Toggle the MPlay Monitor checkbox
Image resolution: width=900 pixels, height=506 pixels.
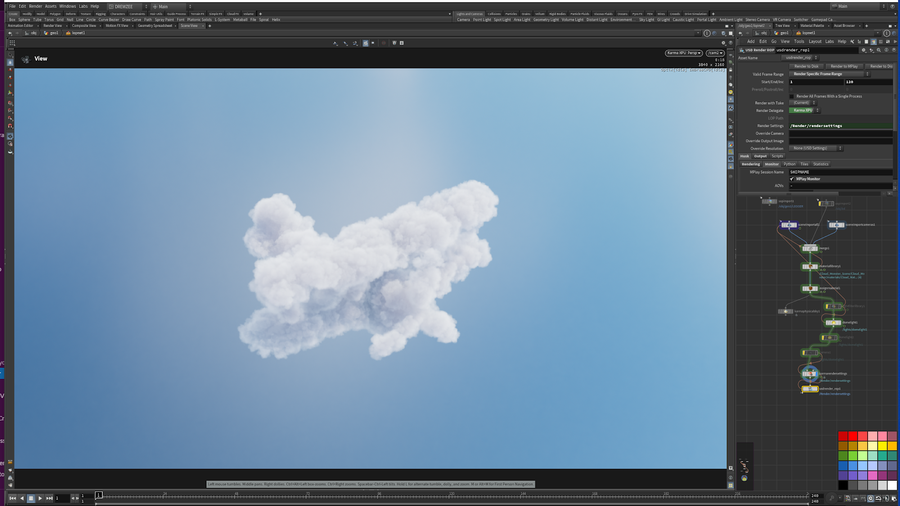click(792, 179)
